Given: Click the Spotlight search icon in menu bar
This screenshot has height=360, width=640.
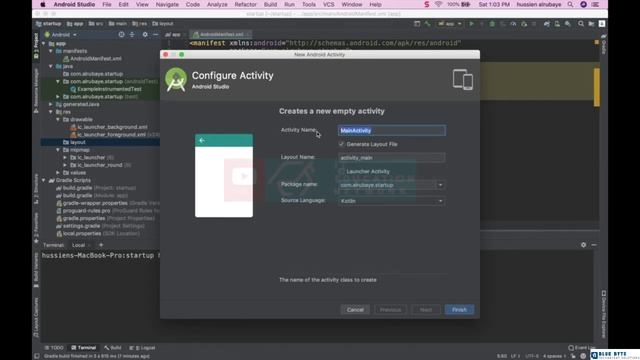Looking at the screenshot, I should (x=570, y=4).
